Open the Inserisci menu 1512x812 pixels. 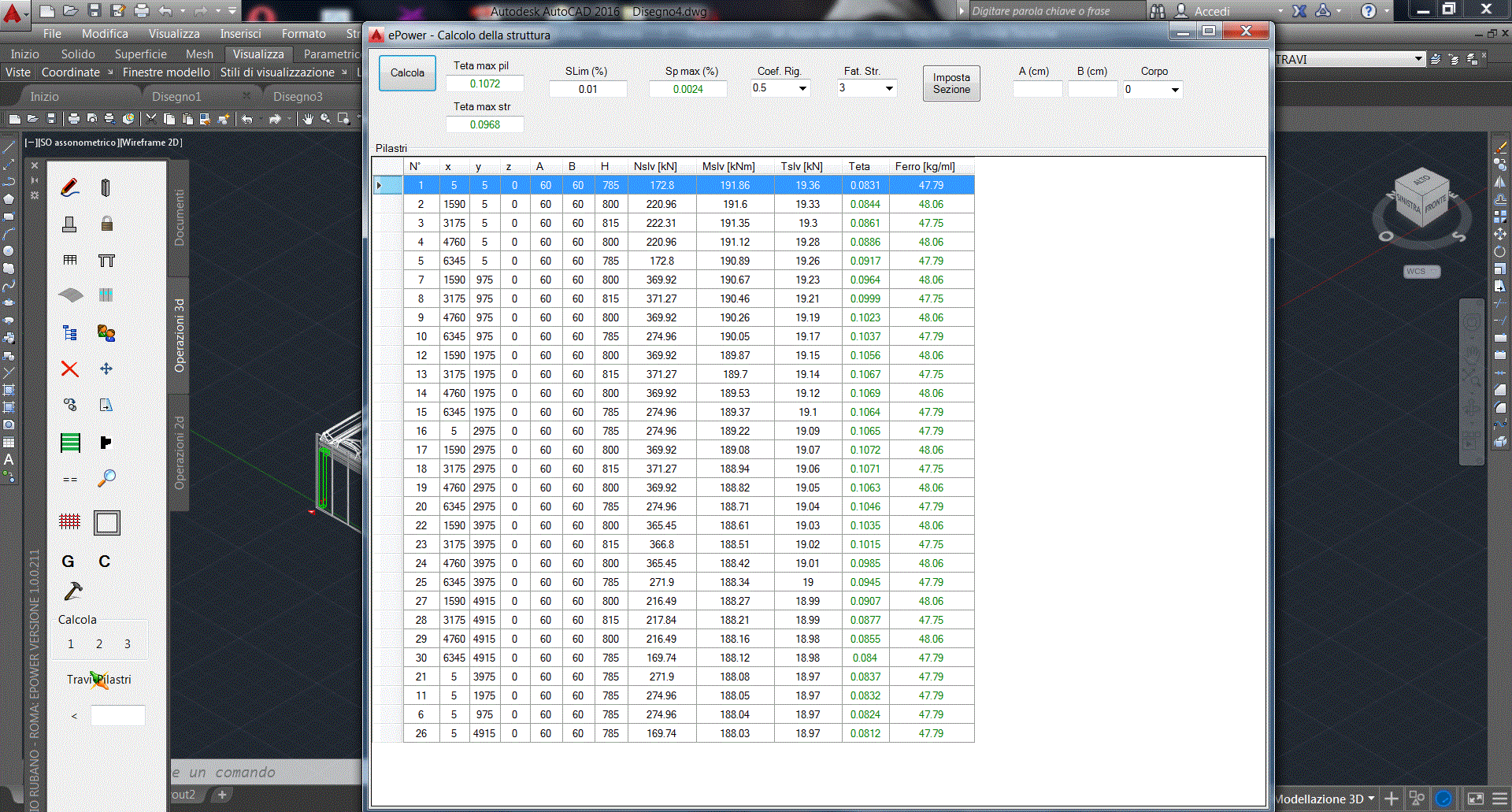[240, 34]
